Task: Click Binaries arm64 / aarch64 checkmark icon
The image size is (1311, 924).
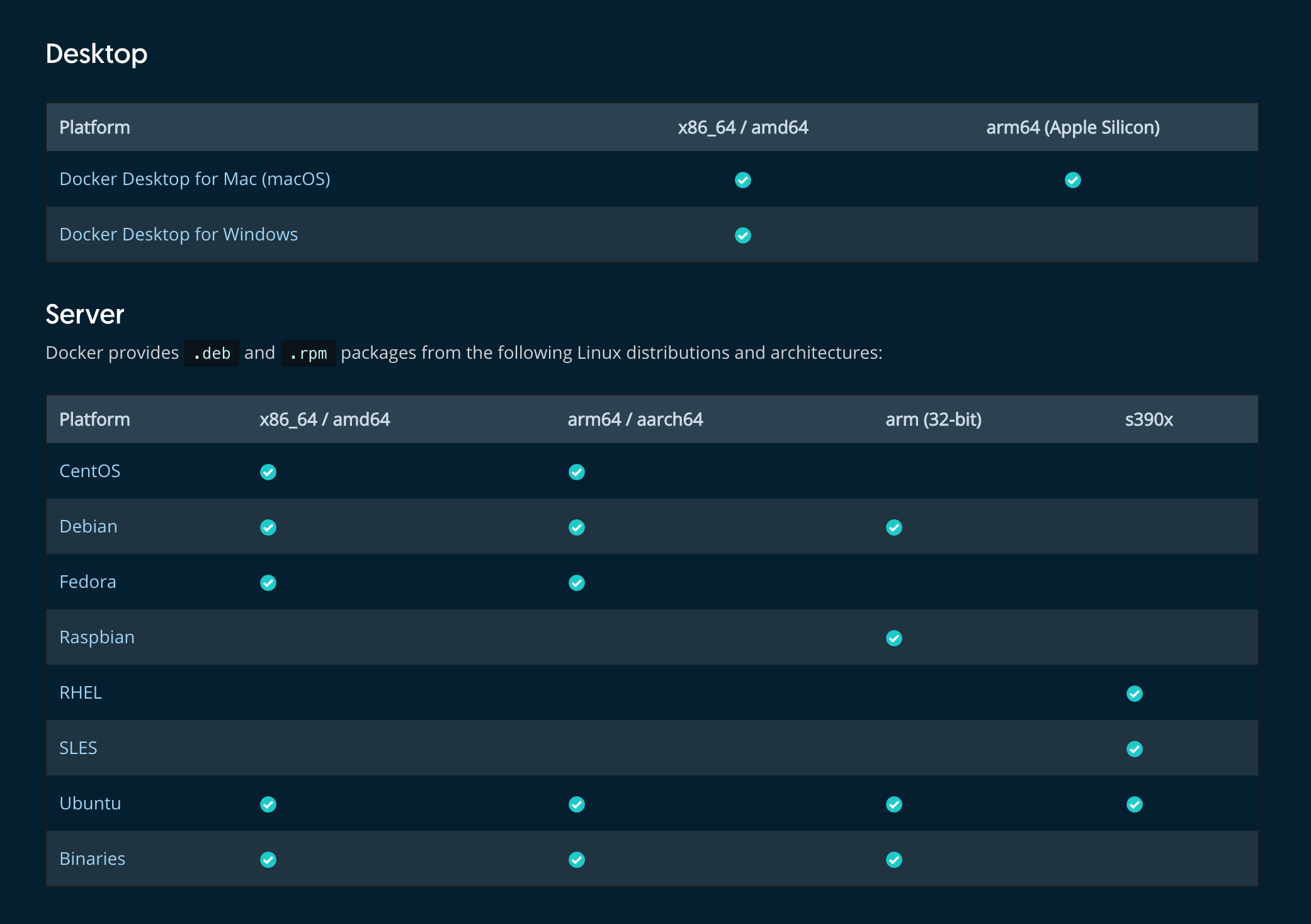Action: [577, 860]
